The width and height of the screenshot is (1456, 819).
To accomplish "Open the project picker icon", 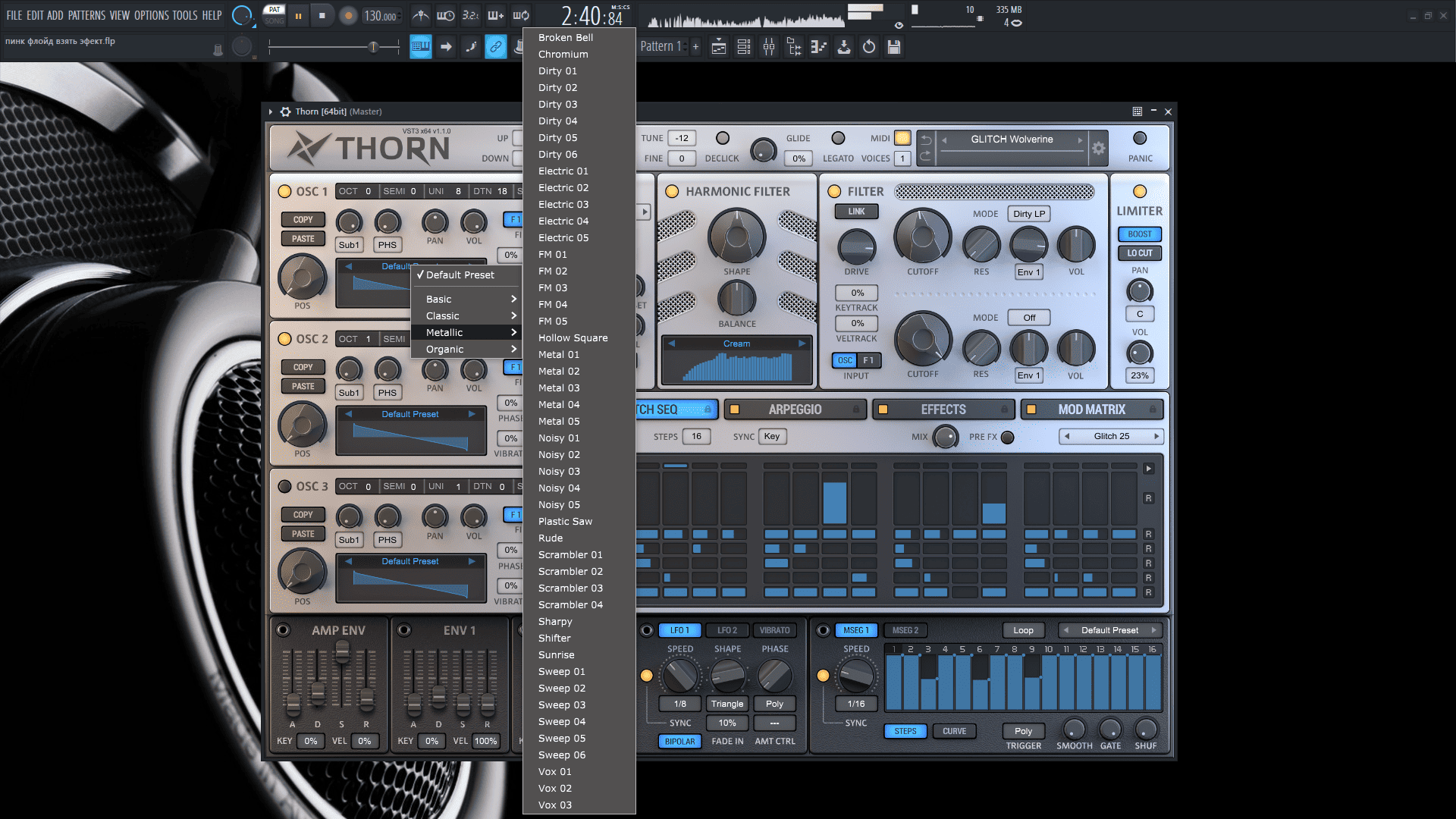I will point(819,47).
